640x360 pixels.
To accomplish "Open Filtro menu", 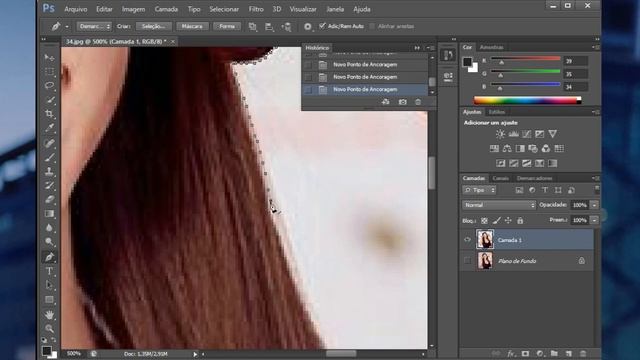I will click(x=256, y=9).
